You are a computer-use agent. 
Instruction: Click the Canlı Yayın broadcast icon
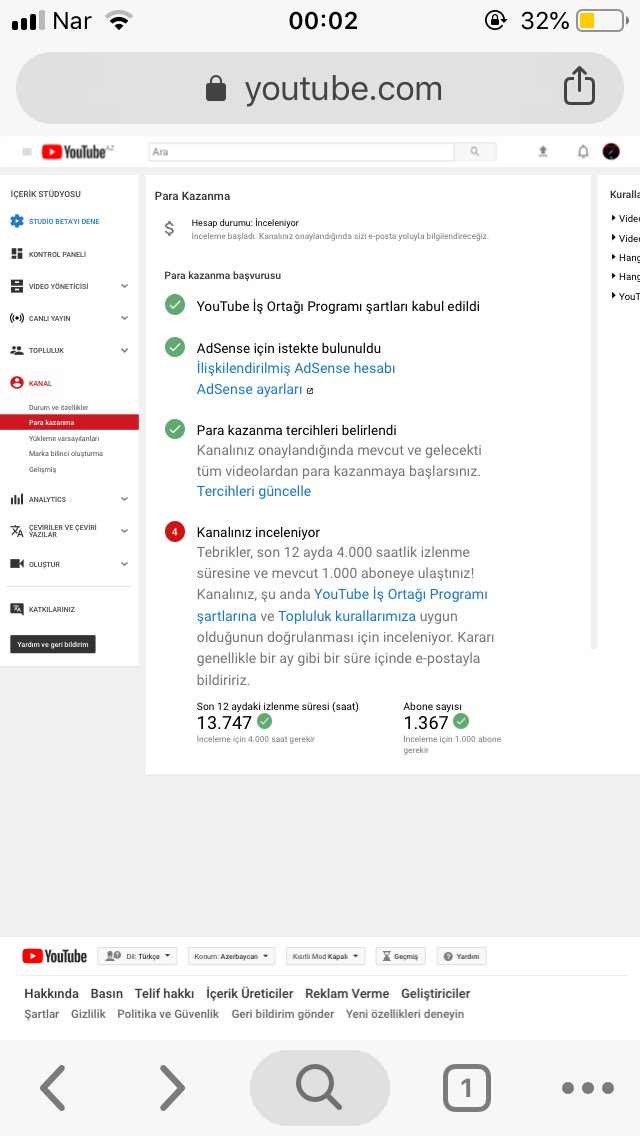(x=17, y=318)
